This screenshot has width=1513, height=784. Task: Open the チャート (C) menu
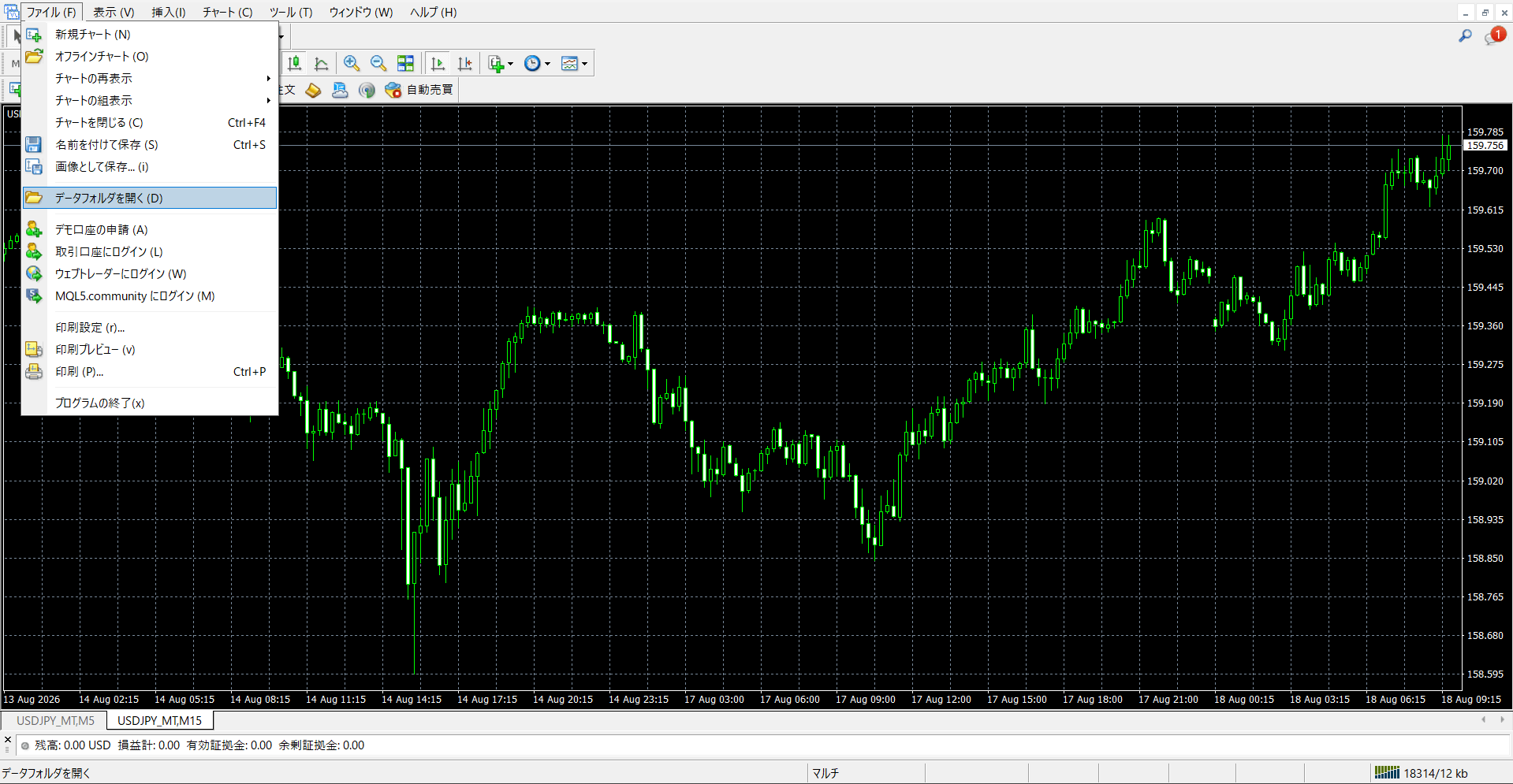click(227, 12)
